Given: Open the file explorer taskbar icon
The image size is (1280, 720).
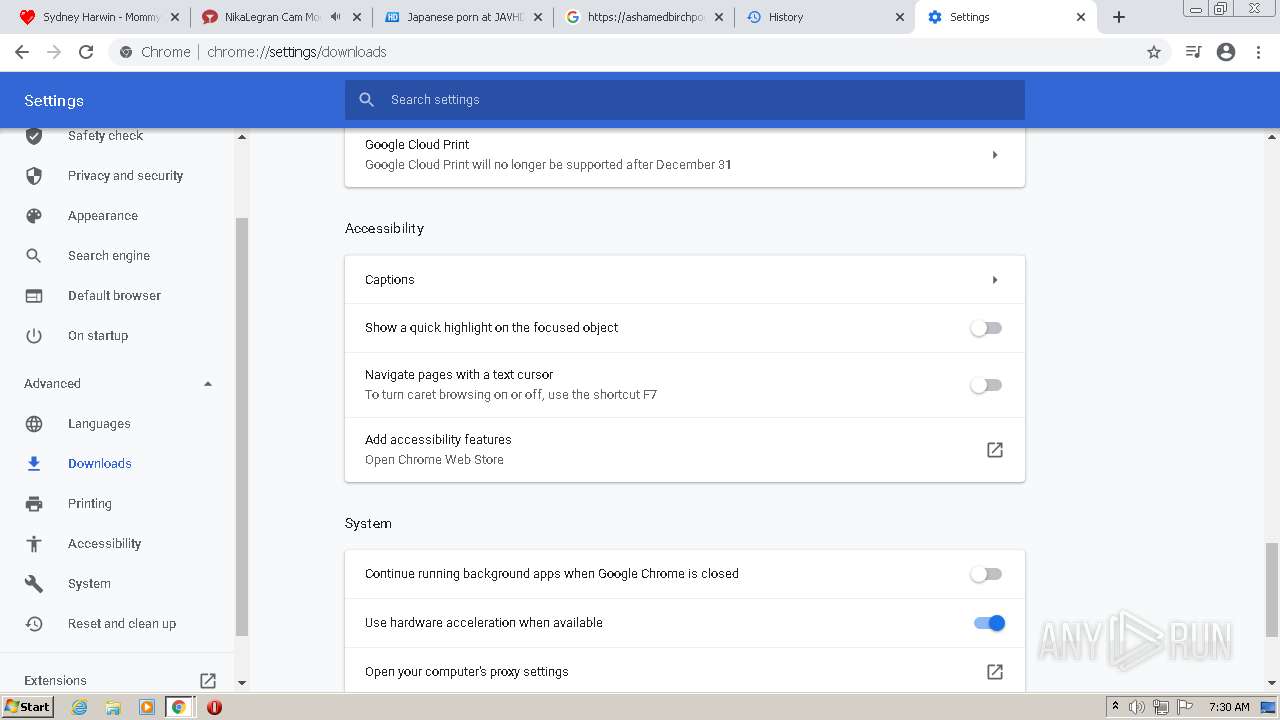Looking at the screenshot, I should [x=113, y=707].
